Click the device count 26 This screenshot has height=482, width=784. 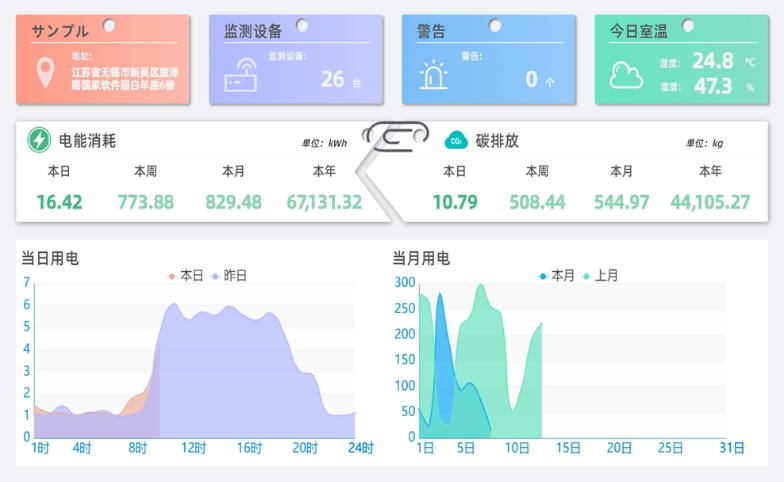click(x=332, y=79)
